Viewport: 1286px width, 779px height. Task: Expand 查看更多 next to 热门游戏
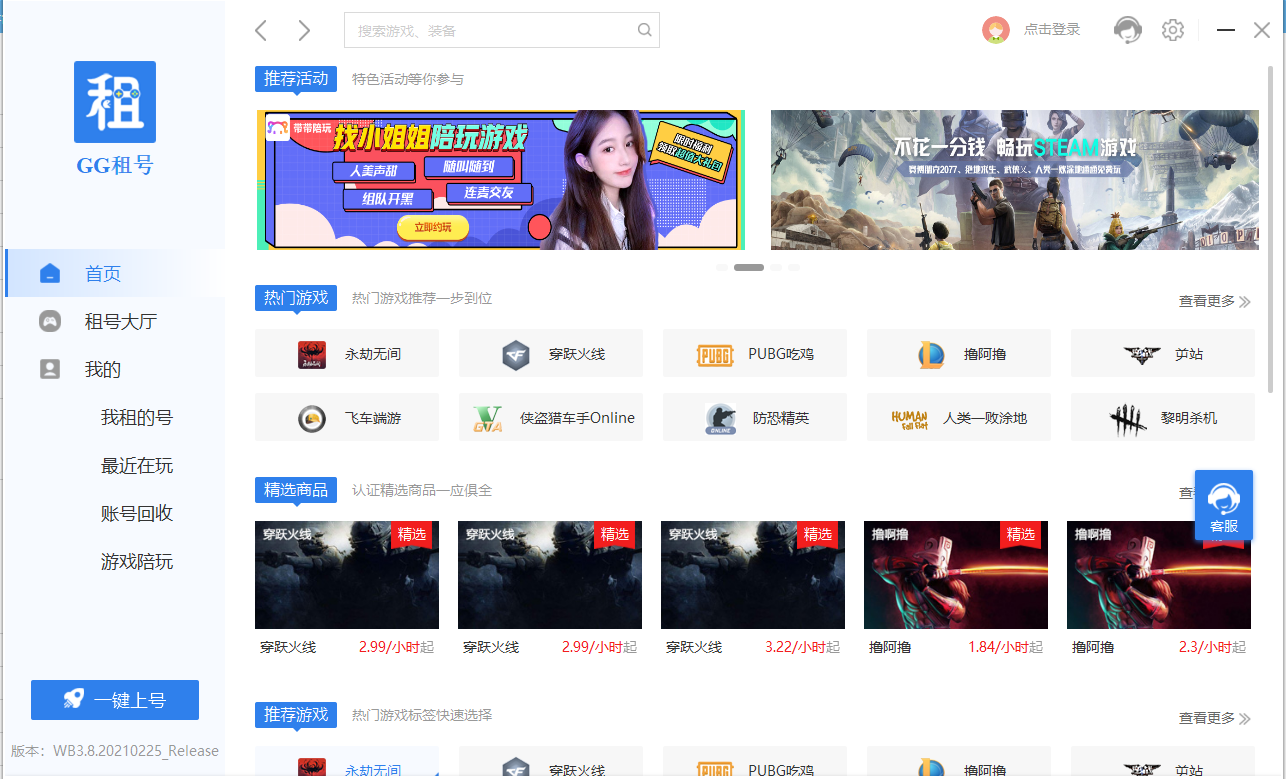coord(1214,301)
